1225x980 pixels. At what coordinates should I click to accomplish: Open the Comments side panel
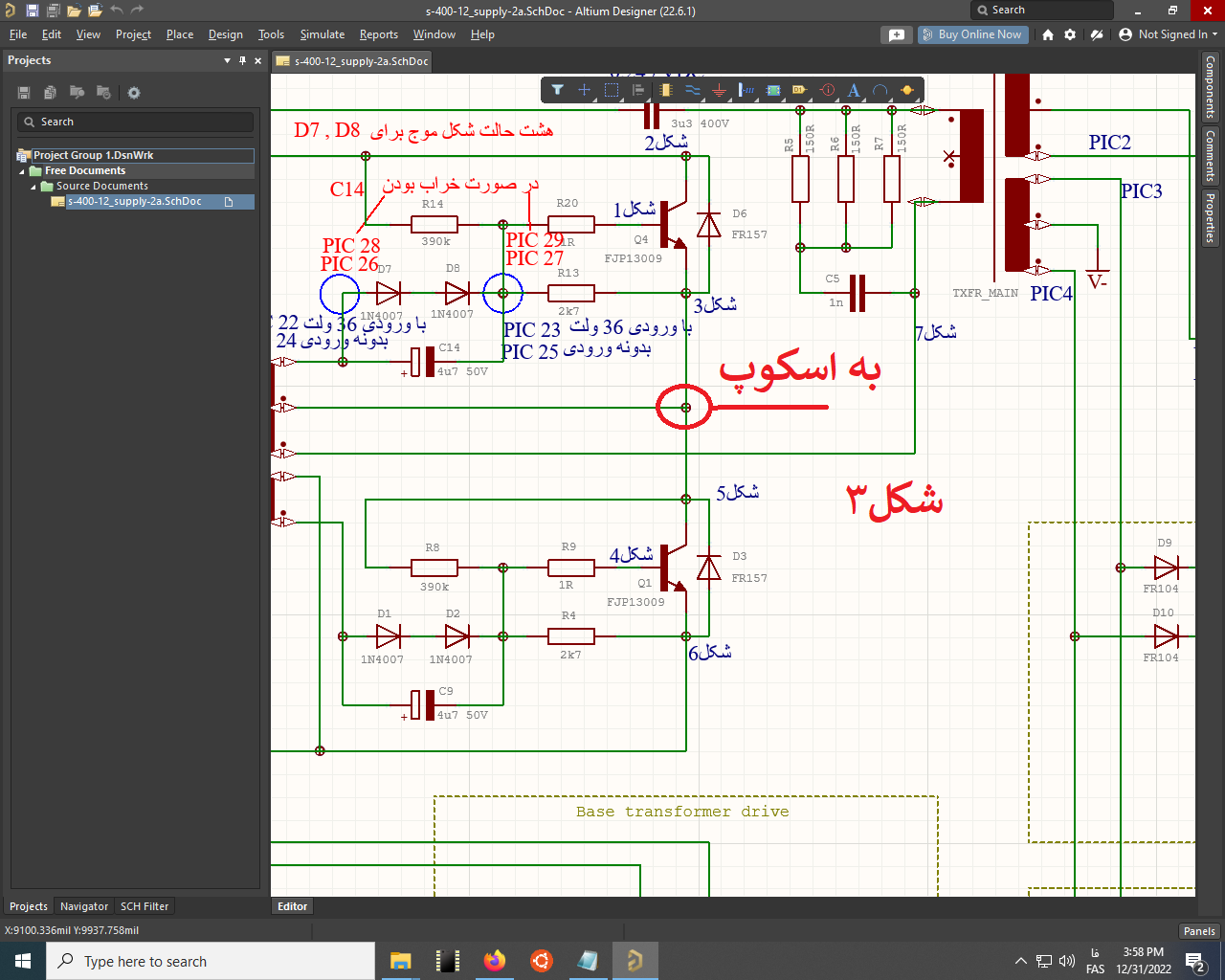coord(1211,156)
